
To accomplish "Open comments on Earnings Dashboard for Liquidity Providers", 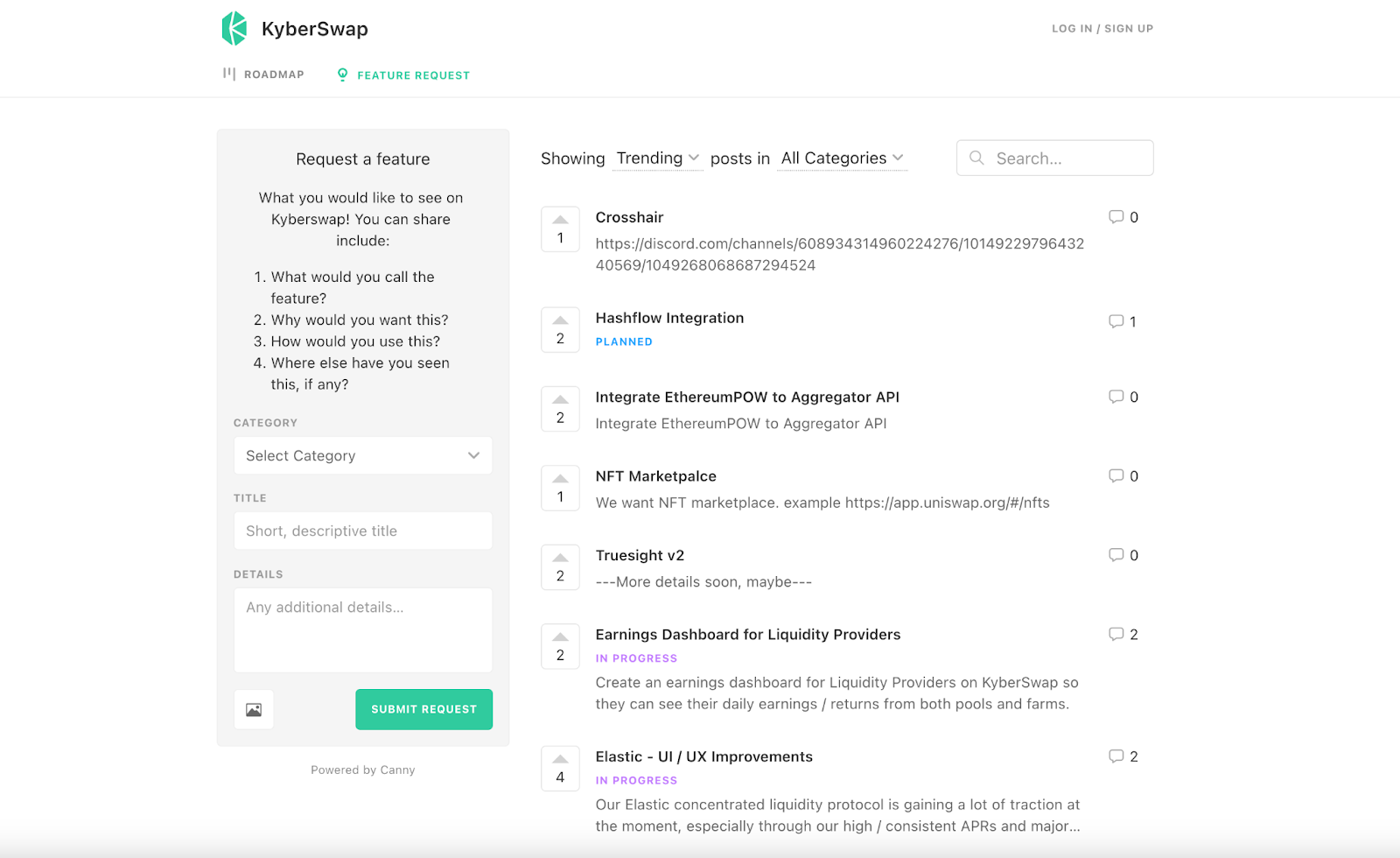I will (1123, 634).
